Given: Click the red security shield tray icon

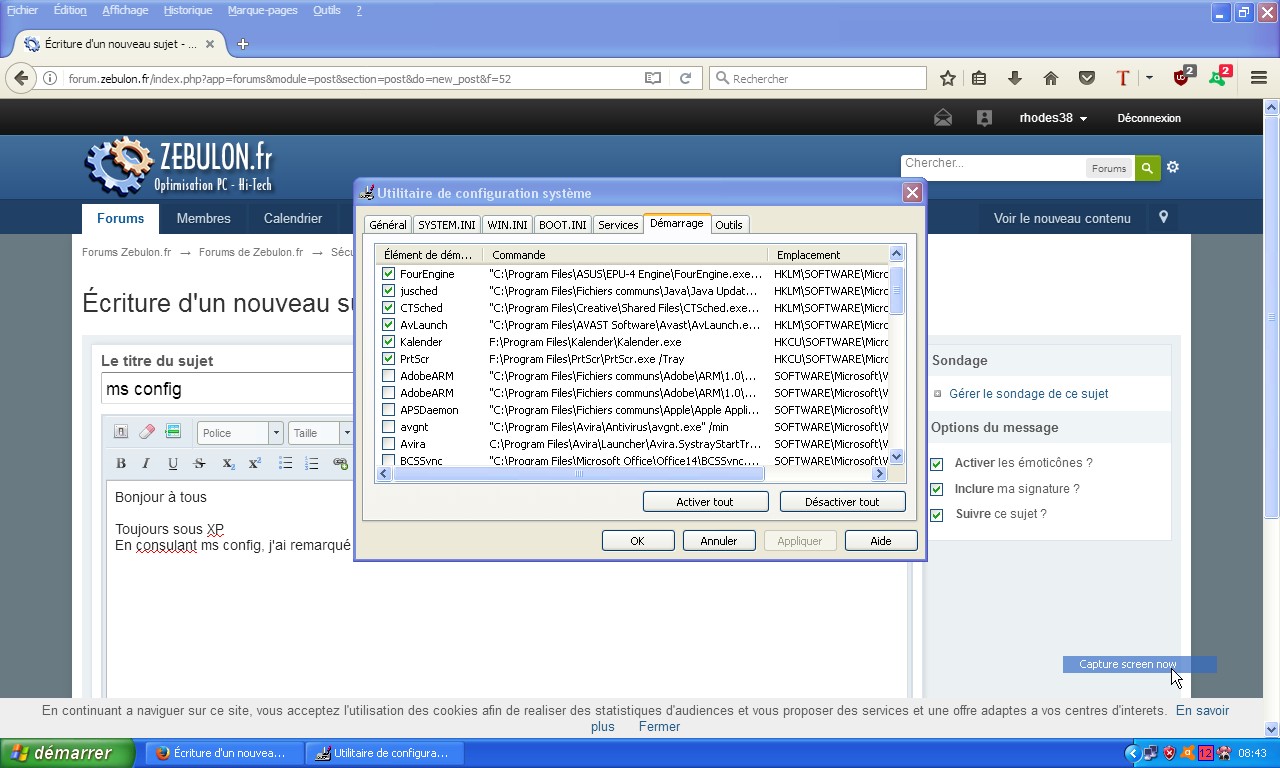Looking at the screenshot, I should (x=1169, y=753).
